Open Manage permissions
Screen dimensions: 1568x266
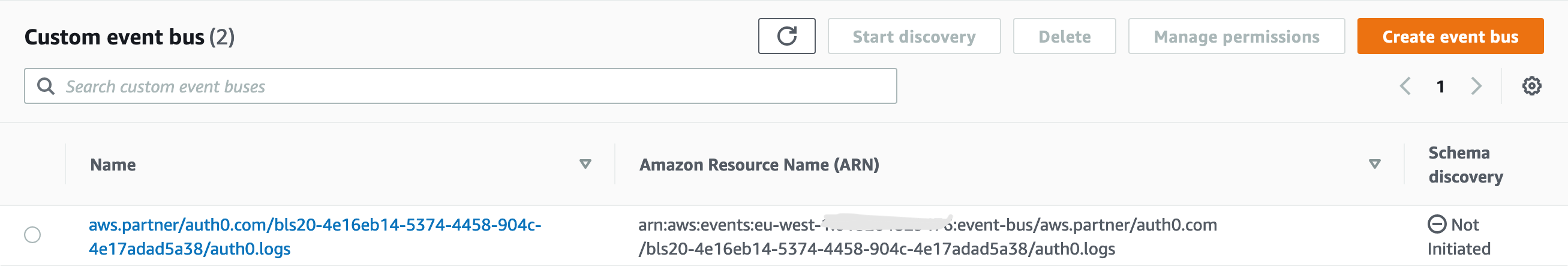tap(1236, 37)
